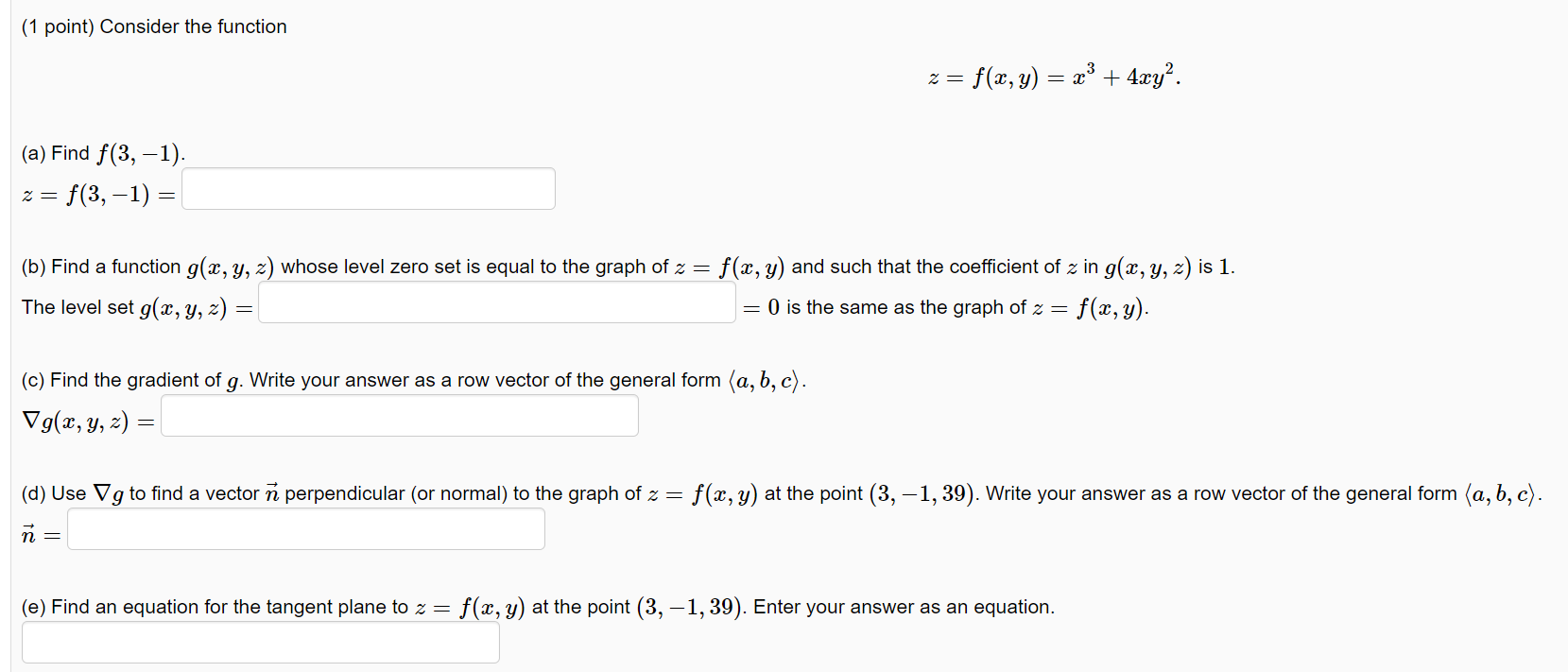Activate the row vector field beneath part (c)
The image size is (1568, 672).
399,415
